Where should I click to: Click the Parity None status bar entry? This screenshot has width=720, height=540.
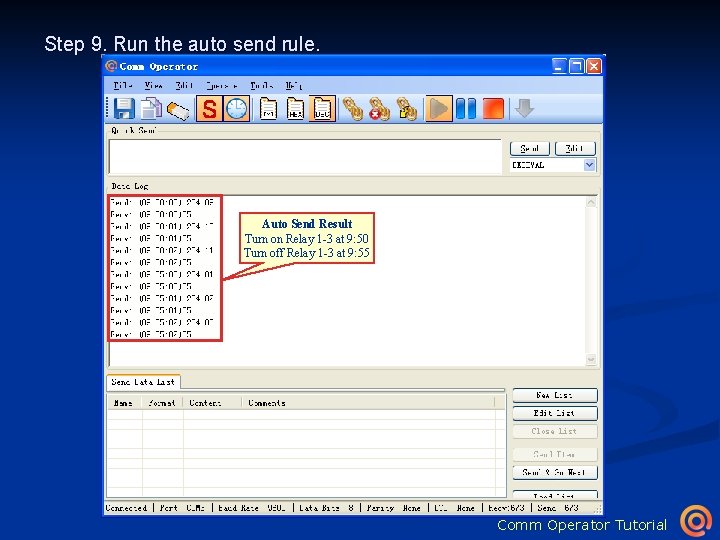tap(394, 508)
